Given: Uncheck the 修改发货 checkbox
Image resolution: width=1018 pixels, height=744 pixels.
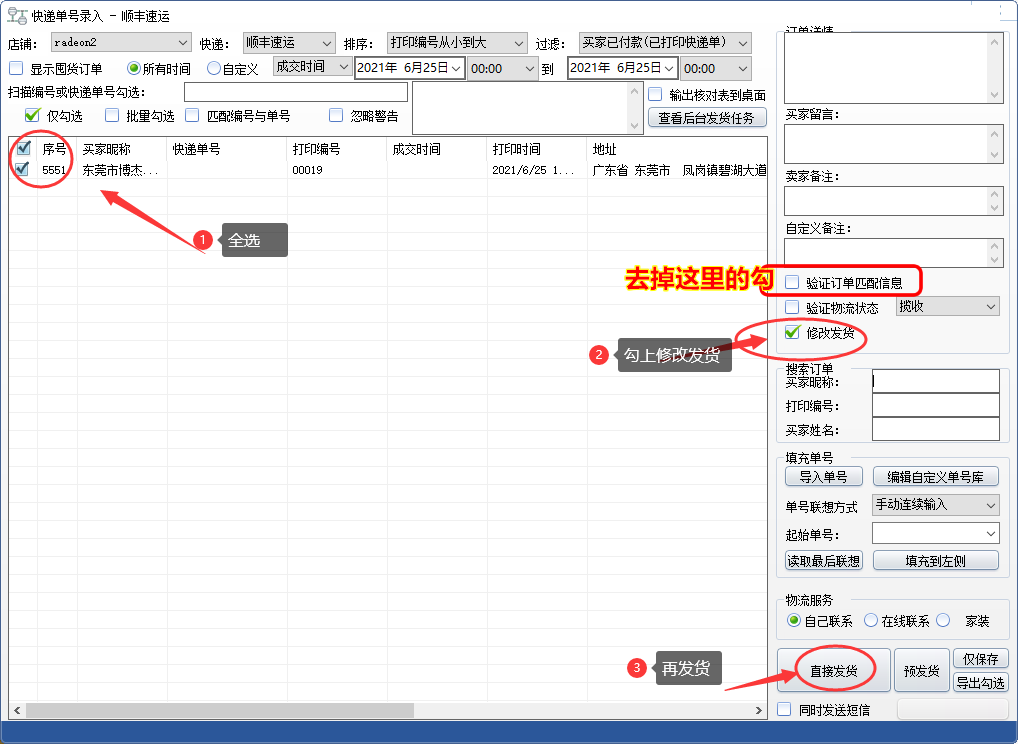Looking at the screenshot, I should point(793,333).
